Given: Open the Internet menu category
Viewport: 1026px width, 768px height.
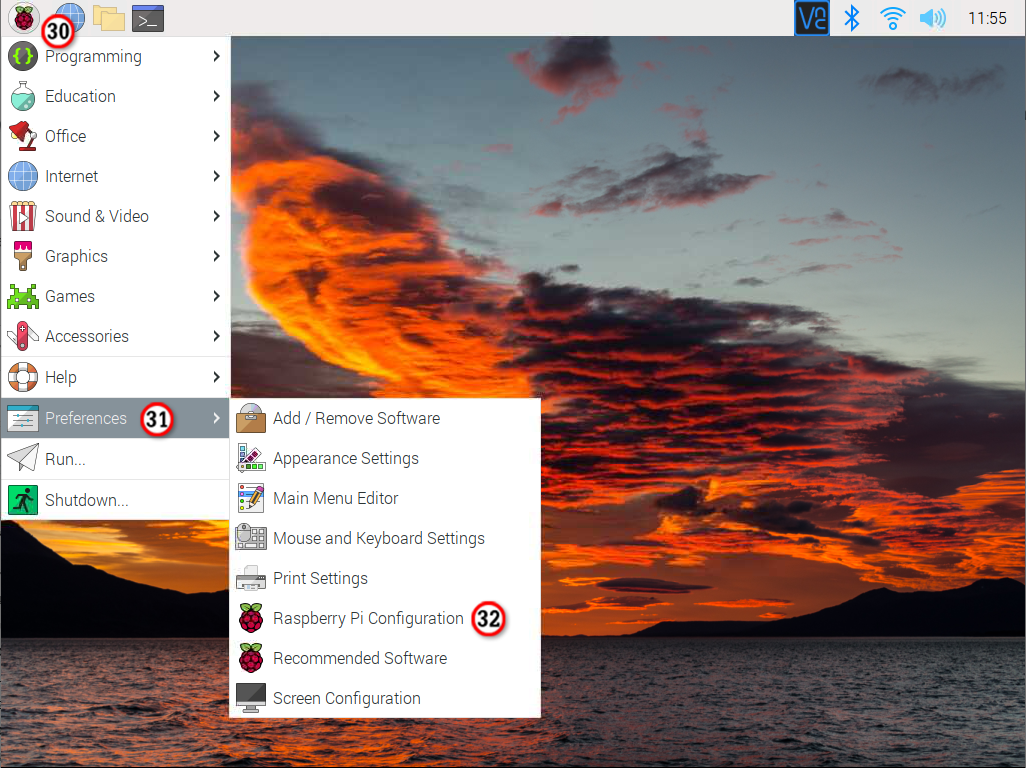Looking at the screenshot, I should point(115,176).
